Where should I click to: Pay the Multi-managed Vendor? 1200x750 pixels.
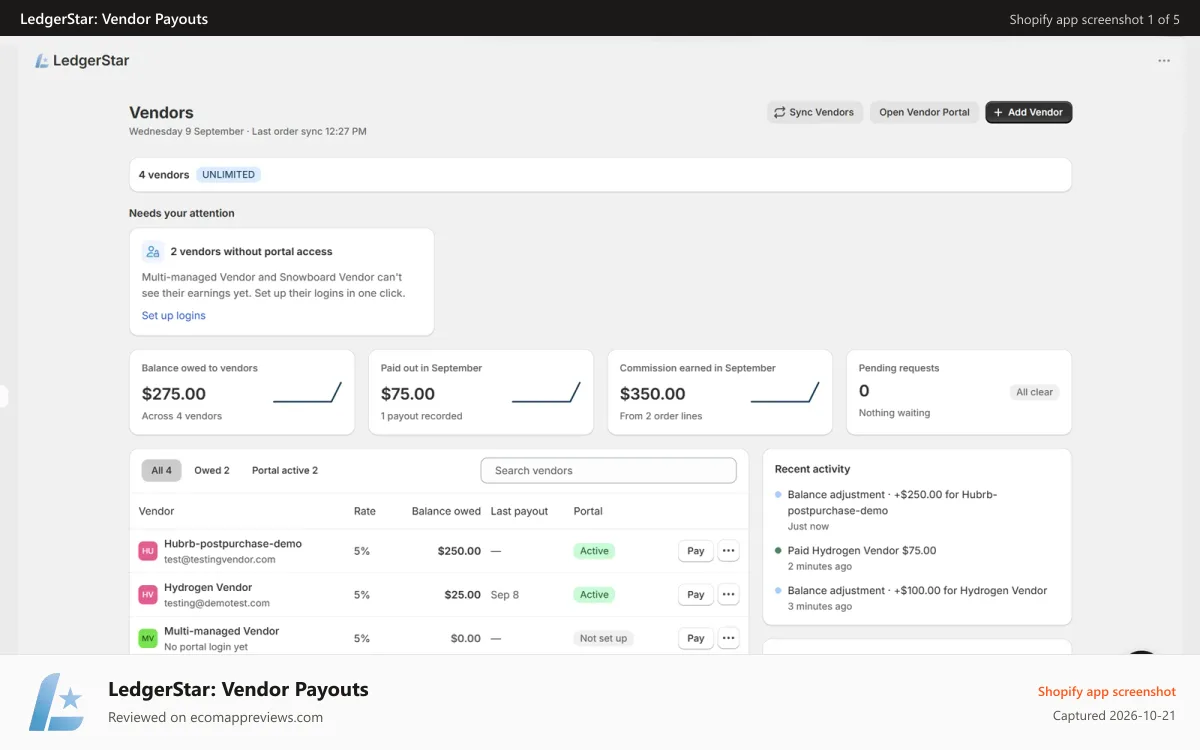[696, 638]
